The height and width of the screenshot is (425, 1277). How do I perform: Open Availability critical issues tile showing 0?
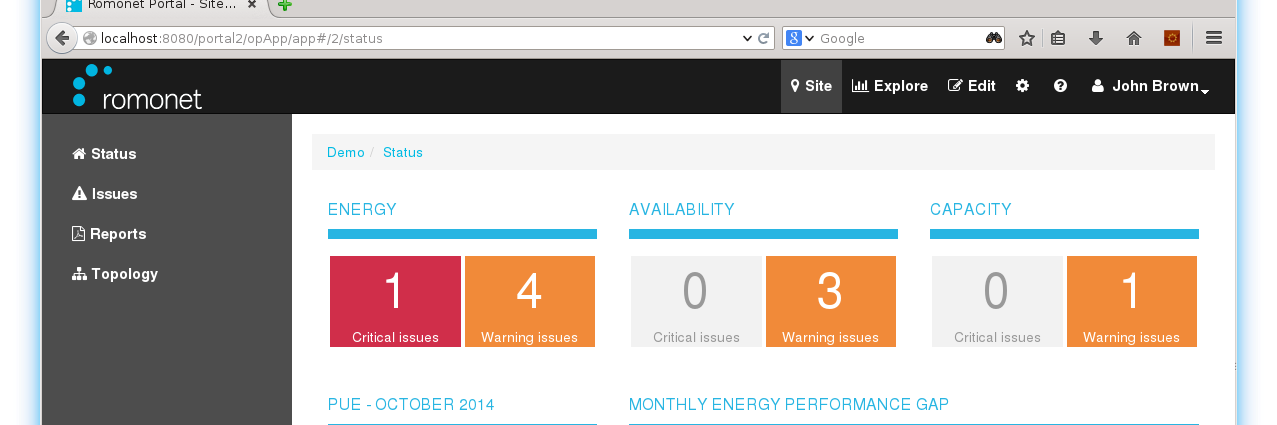(696, 302)
